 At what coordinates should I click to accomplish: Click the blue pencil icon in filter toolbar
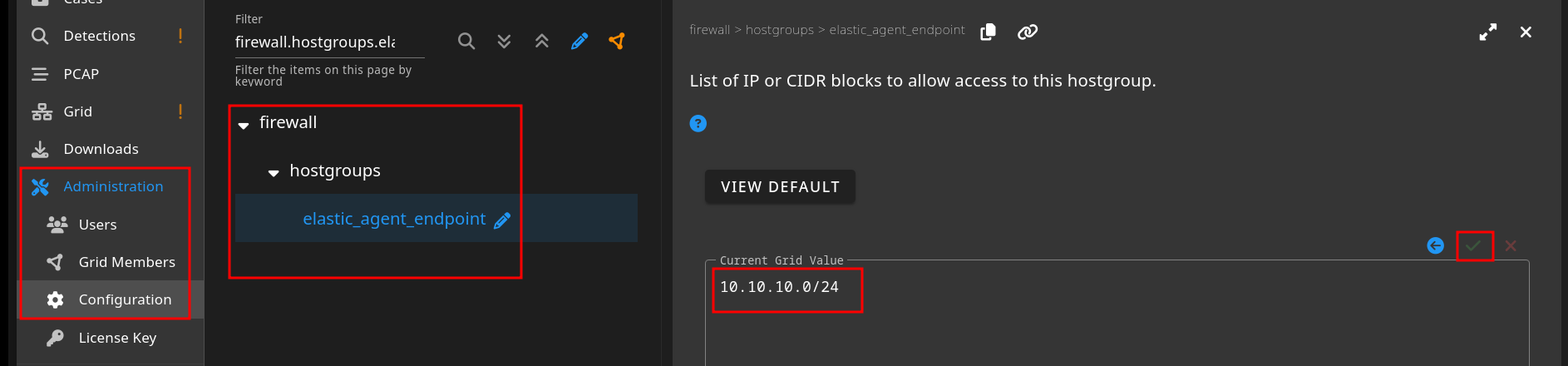click(579, 41)
